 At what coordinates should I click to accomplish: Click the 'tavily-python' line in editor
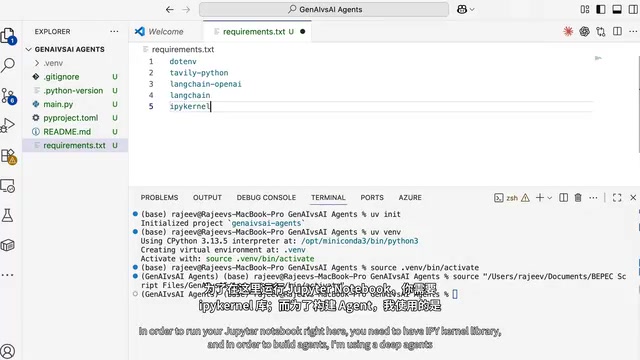pos(199,73)
